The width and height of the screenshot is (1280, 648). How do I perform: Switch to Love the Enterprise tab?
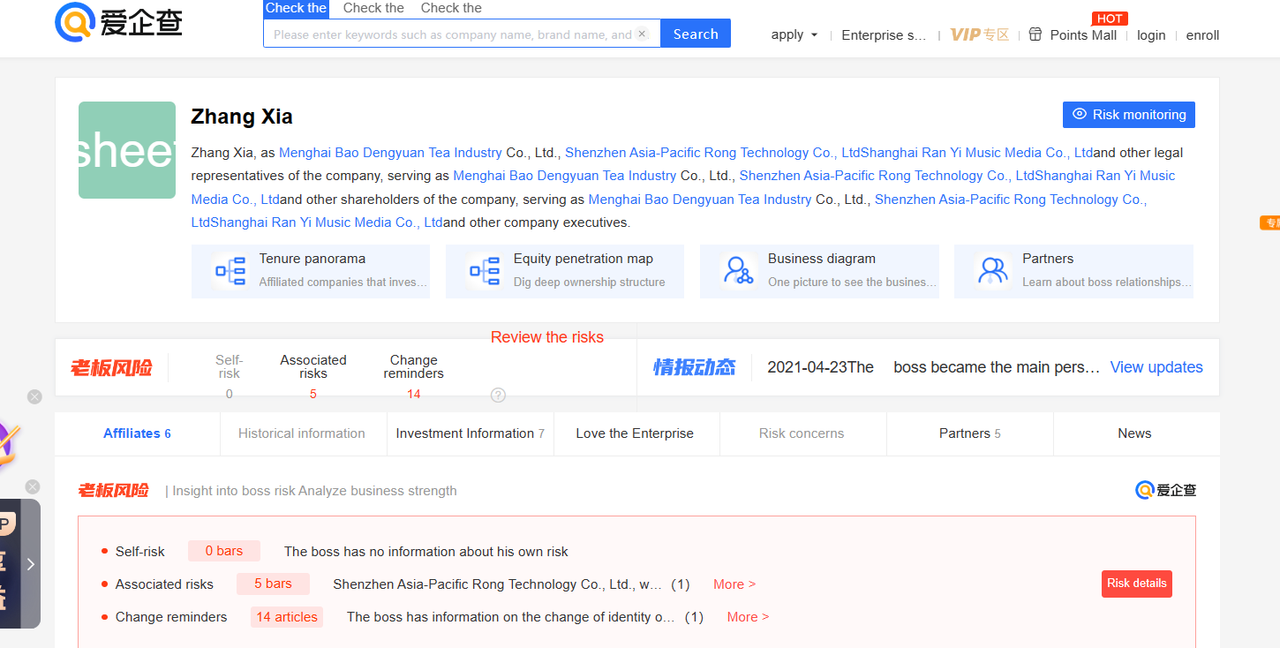(634, 433)
